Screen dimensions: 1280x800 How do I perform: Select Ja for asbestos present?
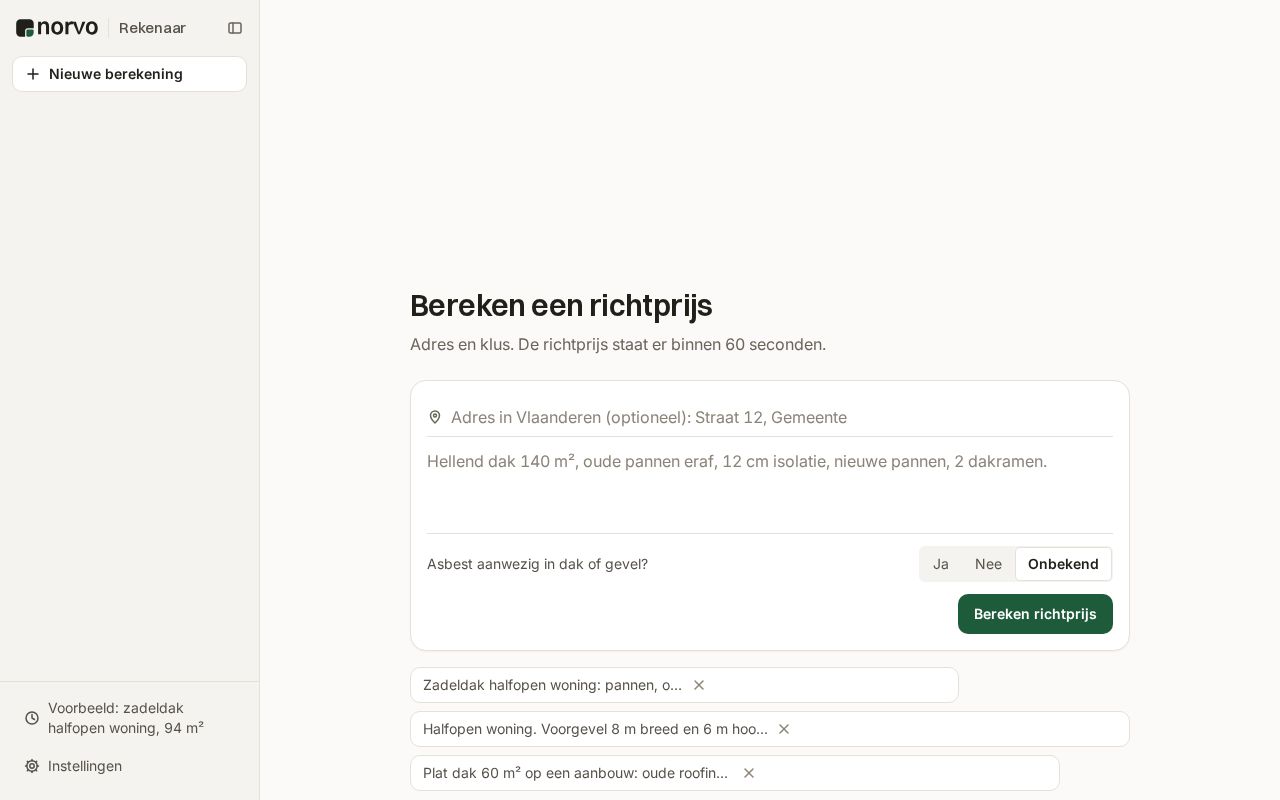941,564
